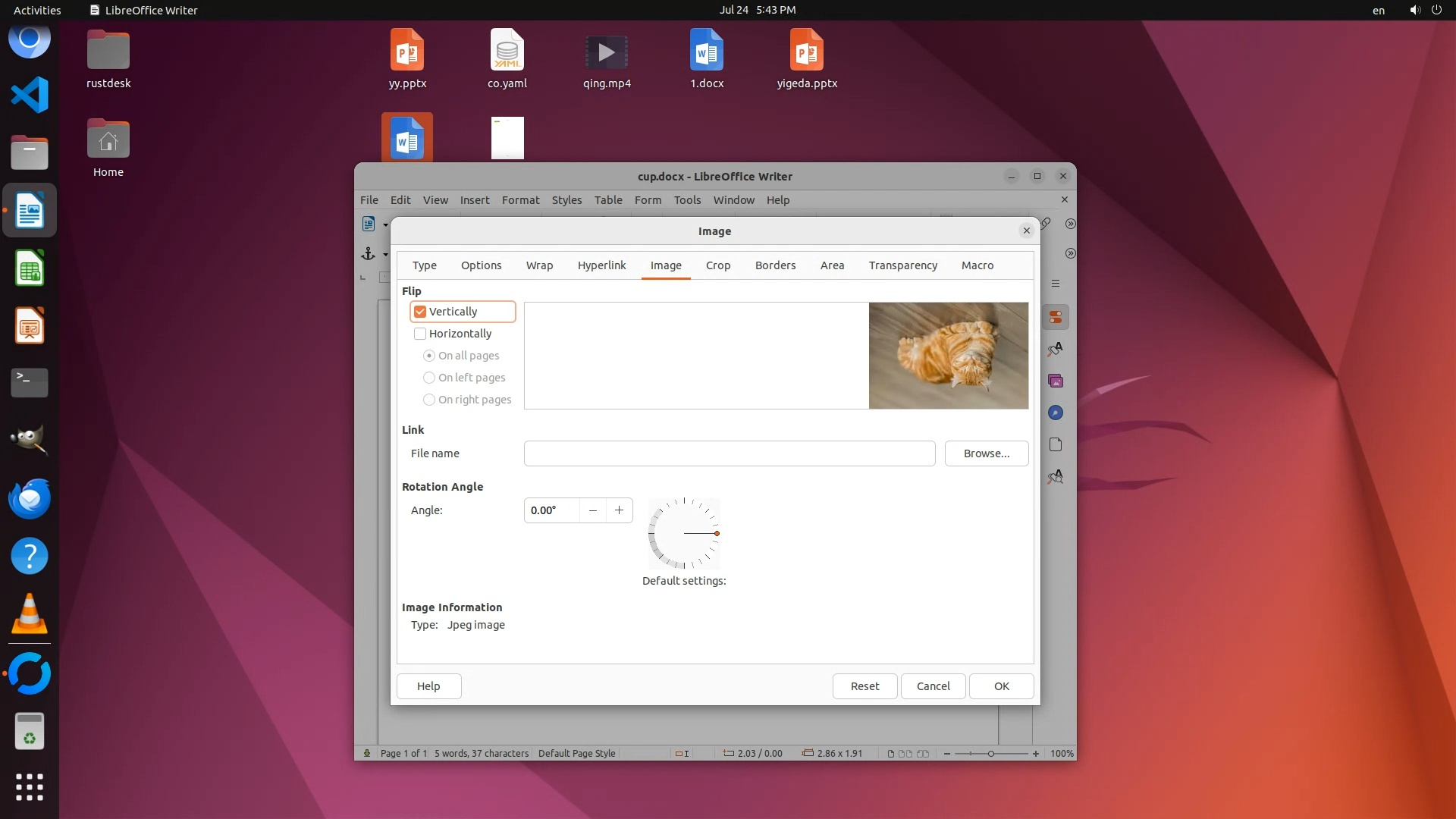Enable the Horizontally flip checkbox

pos(420,334)
